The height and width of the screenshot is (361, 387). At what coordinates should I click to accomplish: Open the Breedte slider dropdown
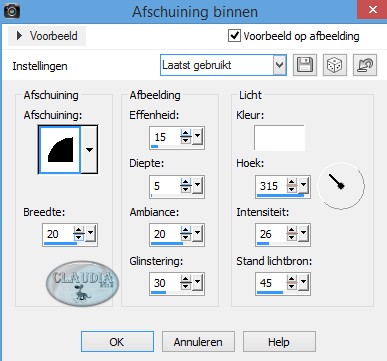tap(90, 234)
